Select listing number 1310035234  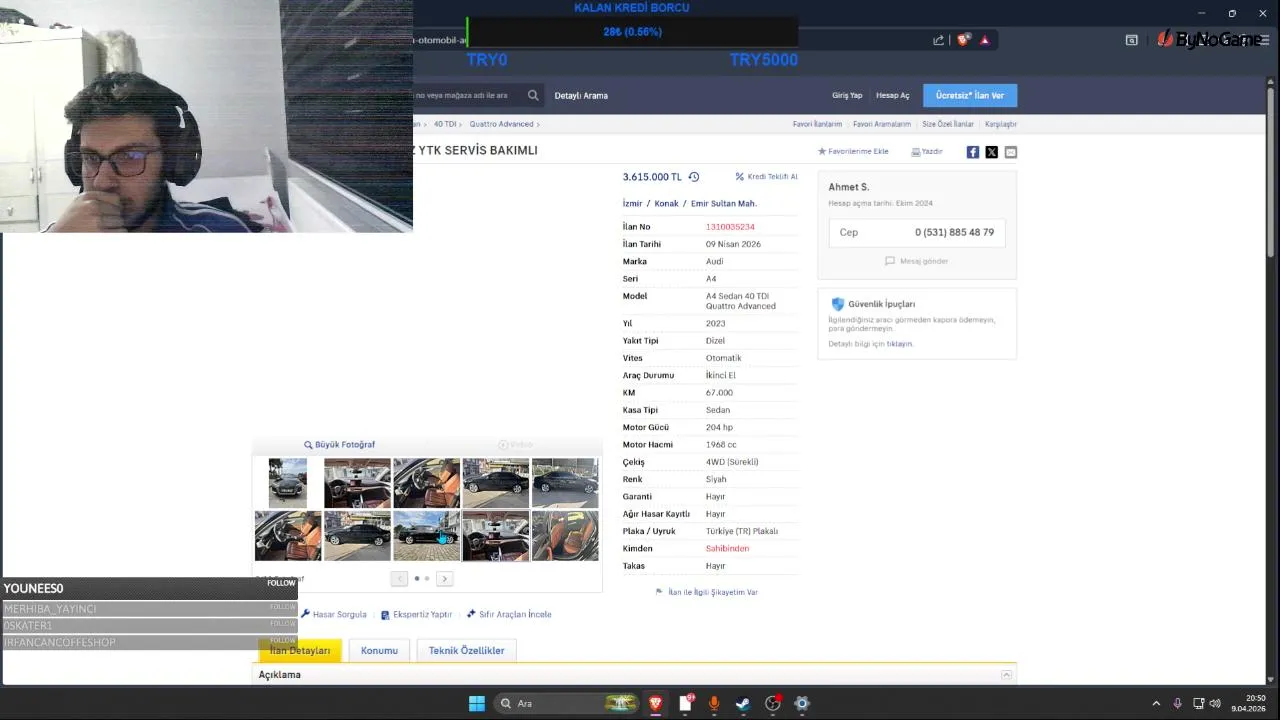[730, 227]
